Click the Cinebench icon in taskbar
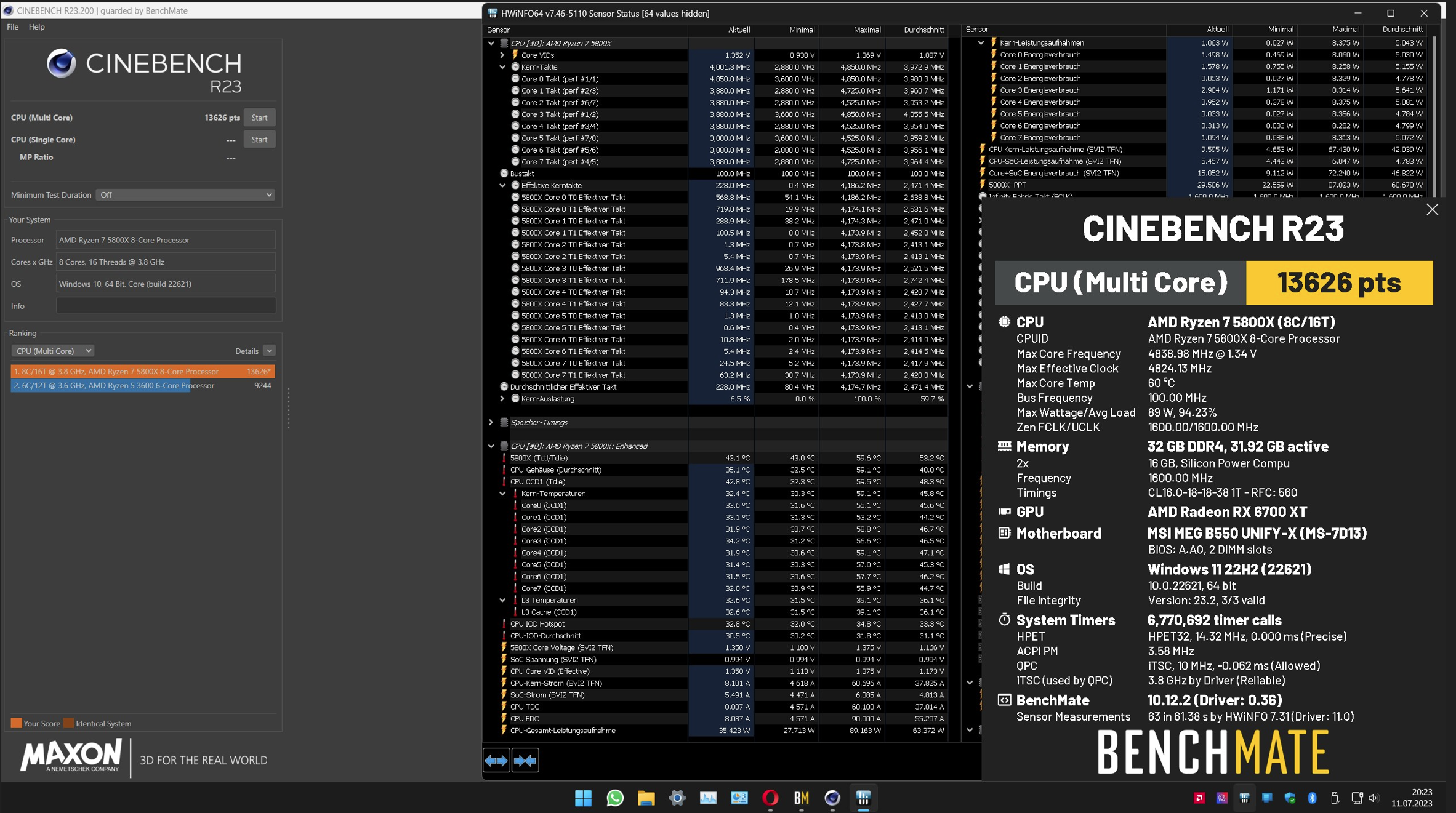This screenshot has width=1456, height=813. (832, 798)
